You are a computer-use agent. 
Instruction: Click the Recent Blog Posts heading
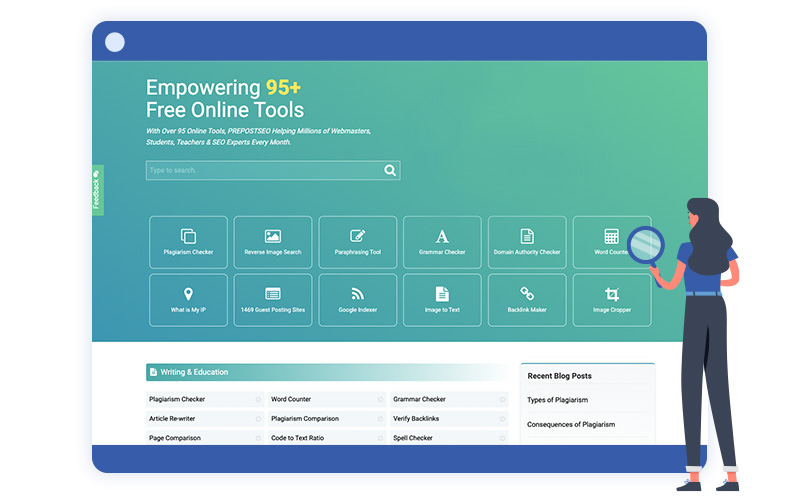pos(559,376)
